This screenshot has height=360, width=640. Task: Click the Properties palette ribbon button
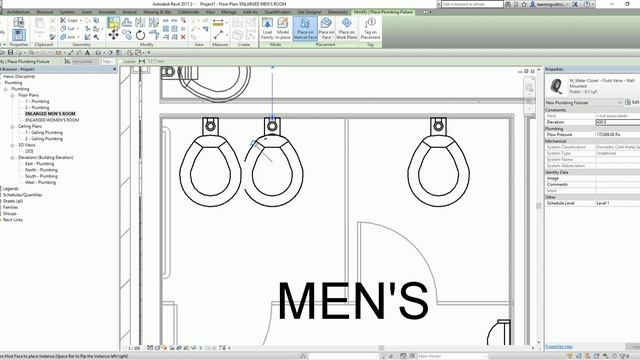[x=19, y=35]
